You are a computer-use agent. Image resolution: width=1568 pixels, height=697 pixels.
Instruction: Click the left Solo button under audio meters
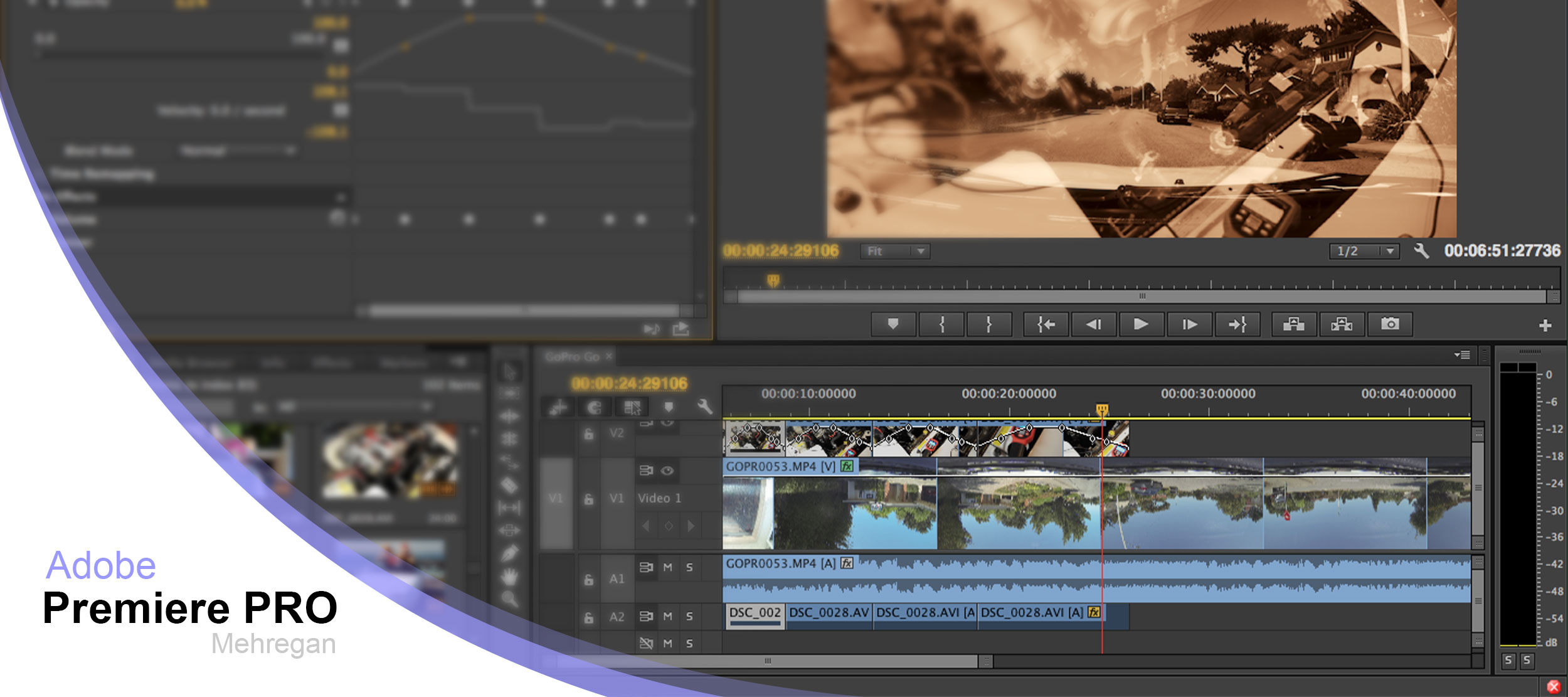pyautogui.click(x=1508, y=660)
